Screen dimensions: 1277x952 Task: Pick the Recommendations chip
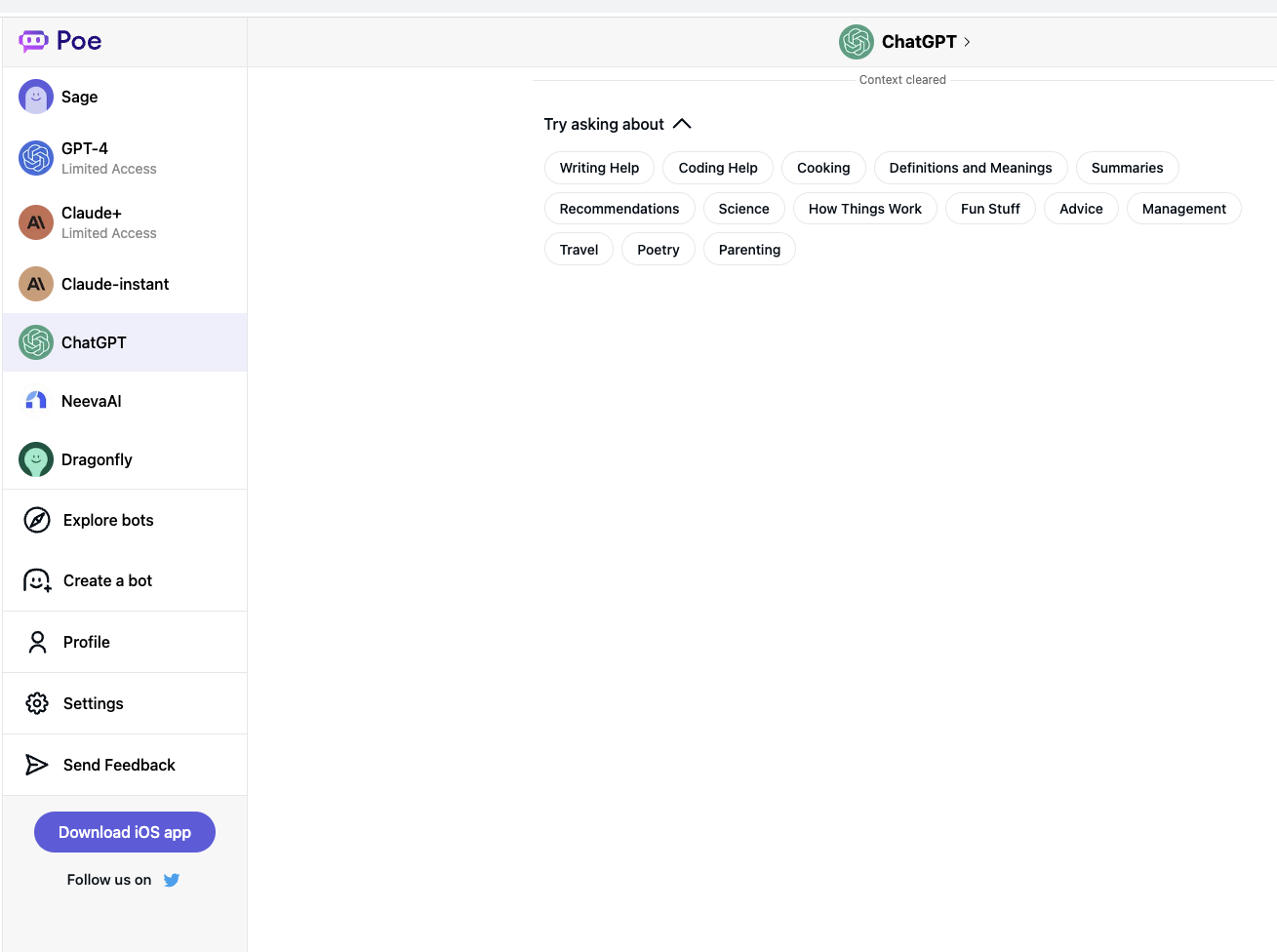pyautogui.click(x=619, y=209)
